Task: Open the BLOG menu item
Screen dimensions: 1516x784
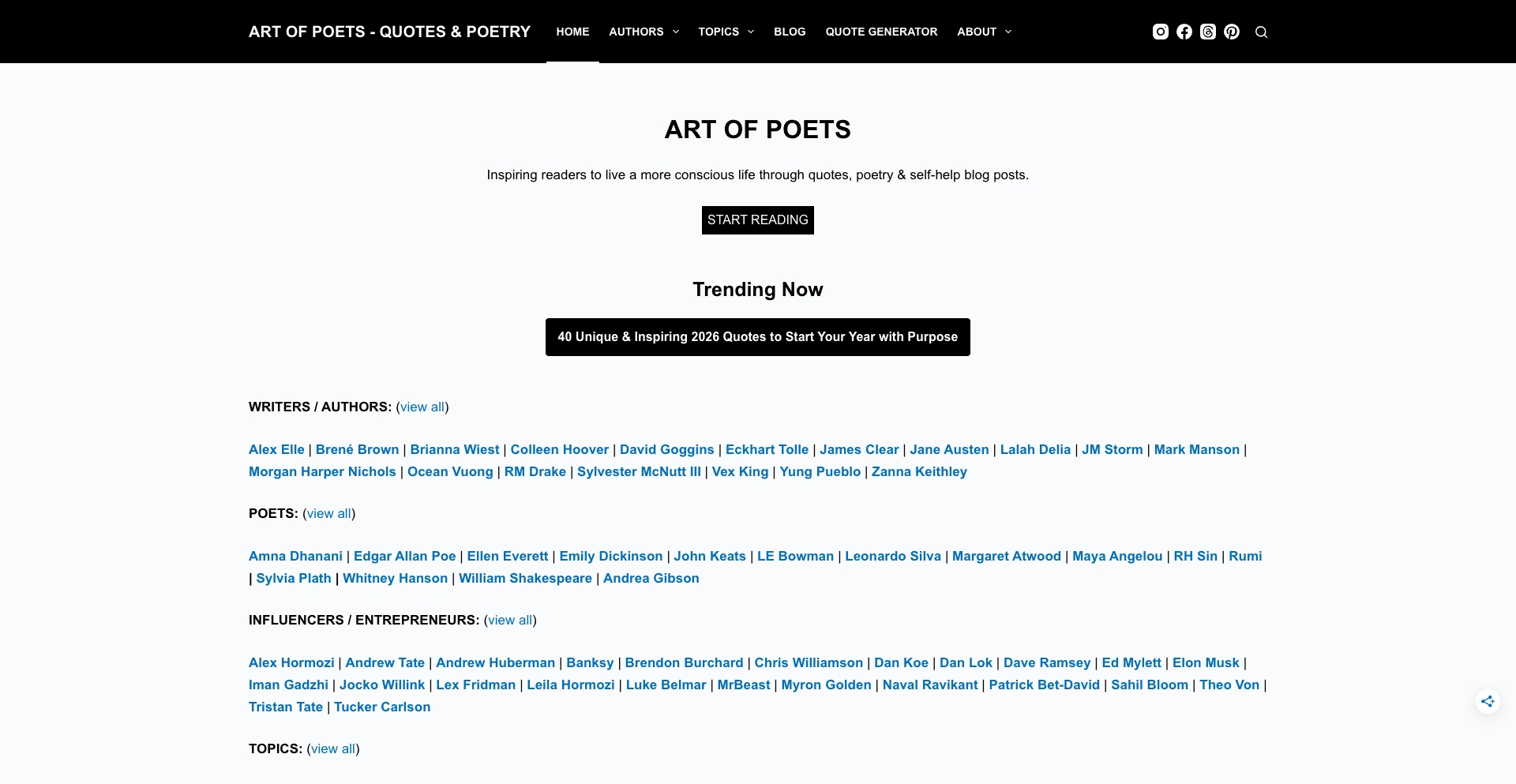Action: 789,32
